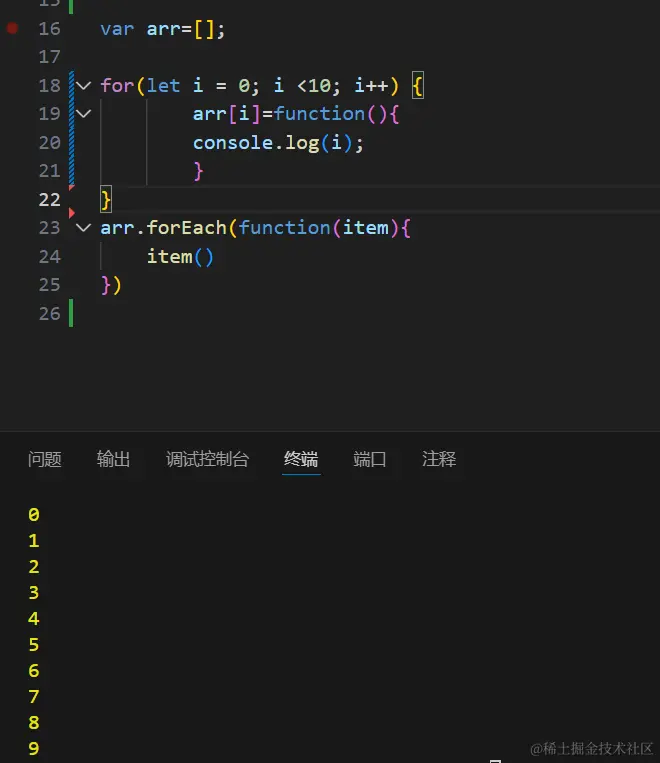The image size is (660, 763).
Task: Click terminal output value 3
Action: 34,592
